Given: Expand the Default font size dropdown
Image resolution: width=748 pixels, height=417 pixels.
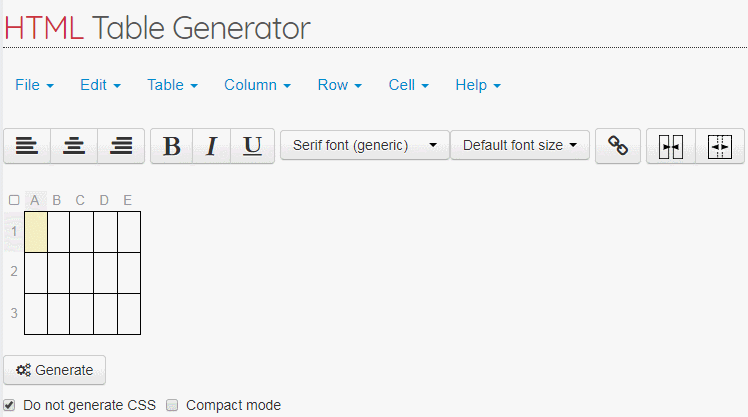Looking at the screenshot, I should (519, 146).
